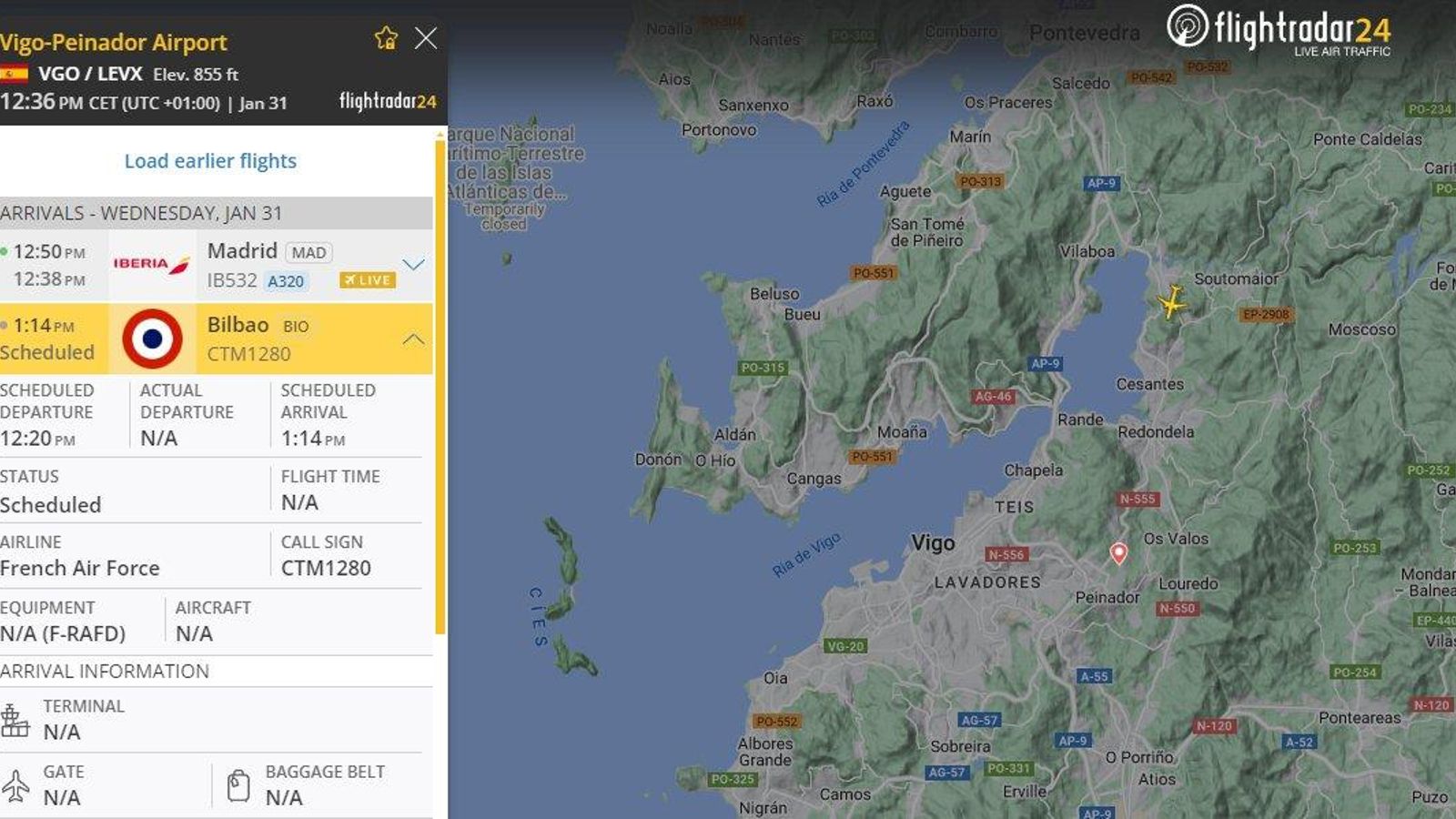
Task: Expand the Madrid IB532 flight row chevron
Action: click(414, 263)
